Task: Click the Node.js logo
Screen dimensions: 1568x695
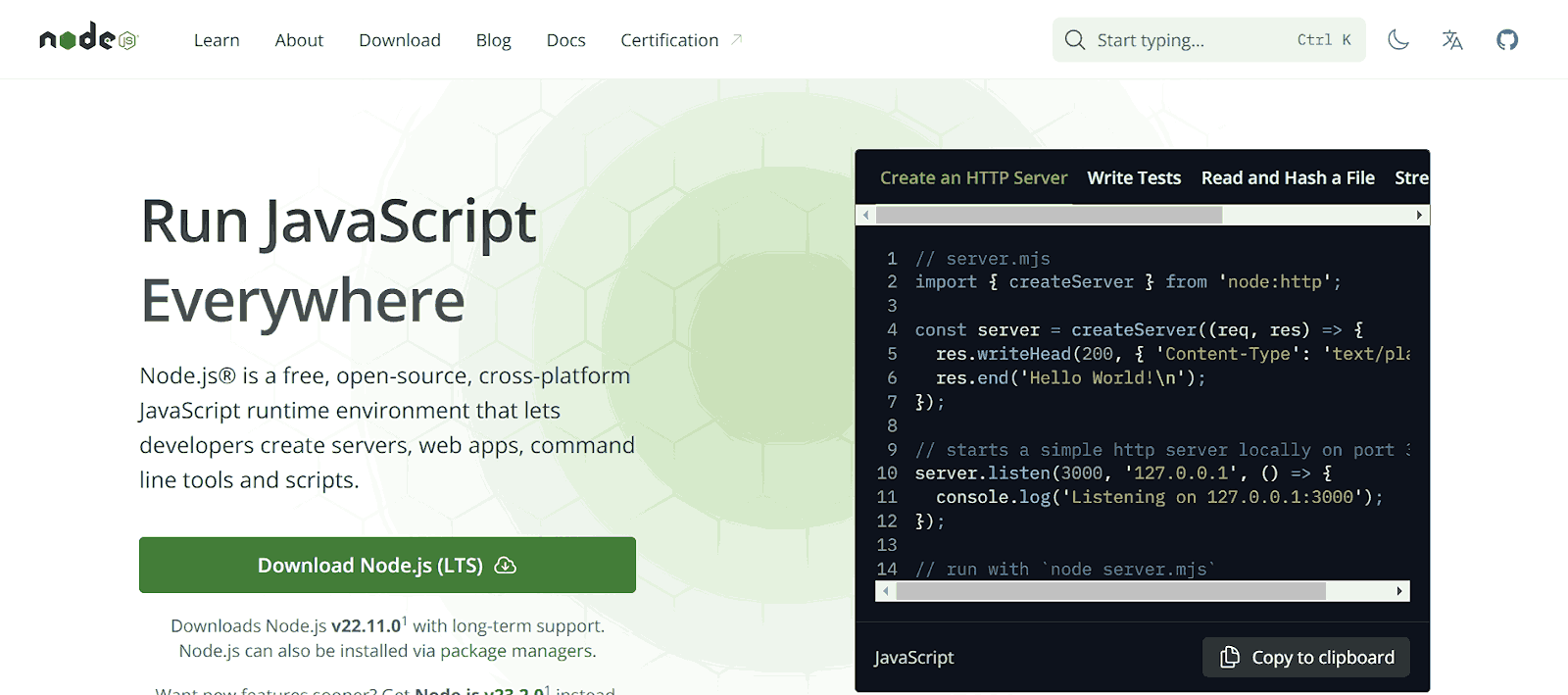Action: pos(89,38)
